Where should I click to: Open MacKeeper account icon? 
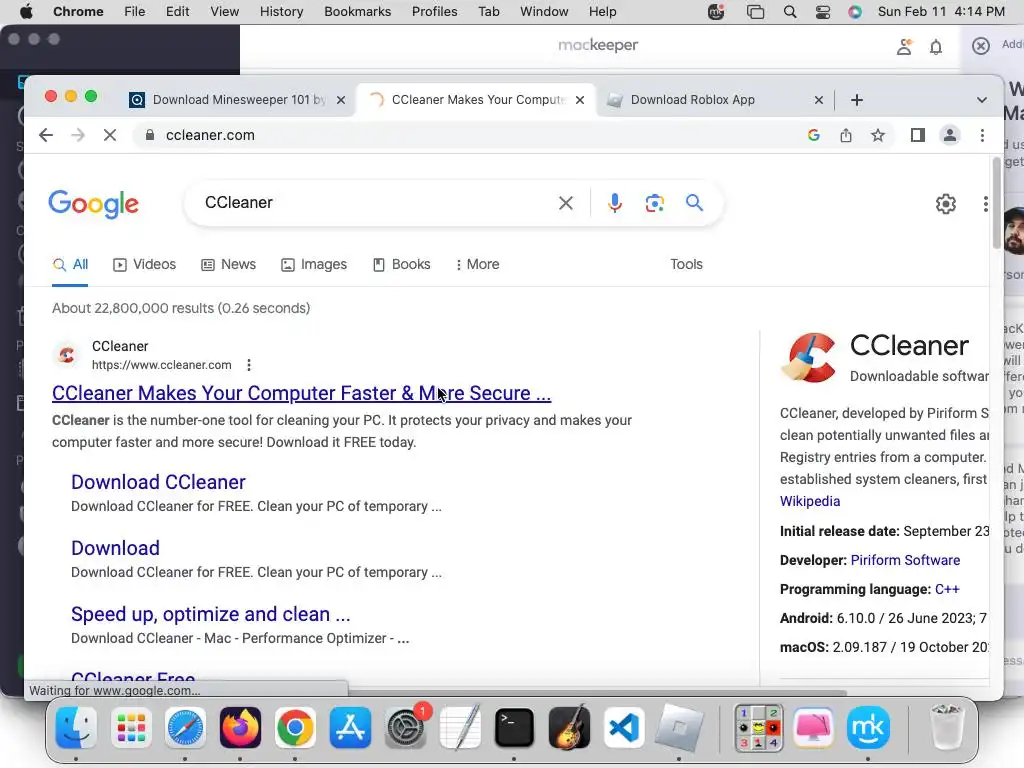tap(904, 46)
